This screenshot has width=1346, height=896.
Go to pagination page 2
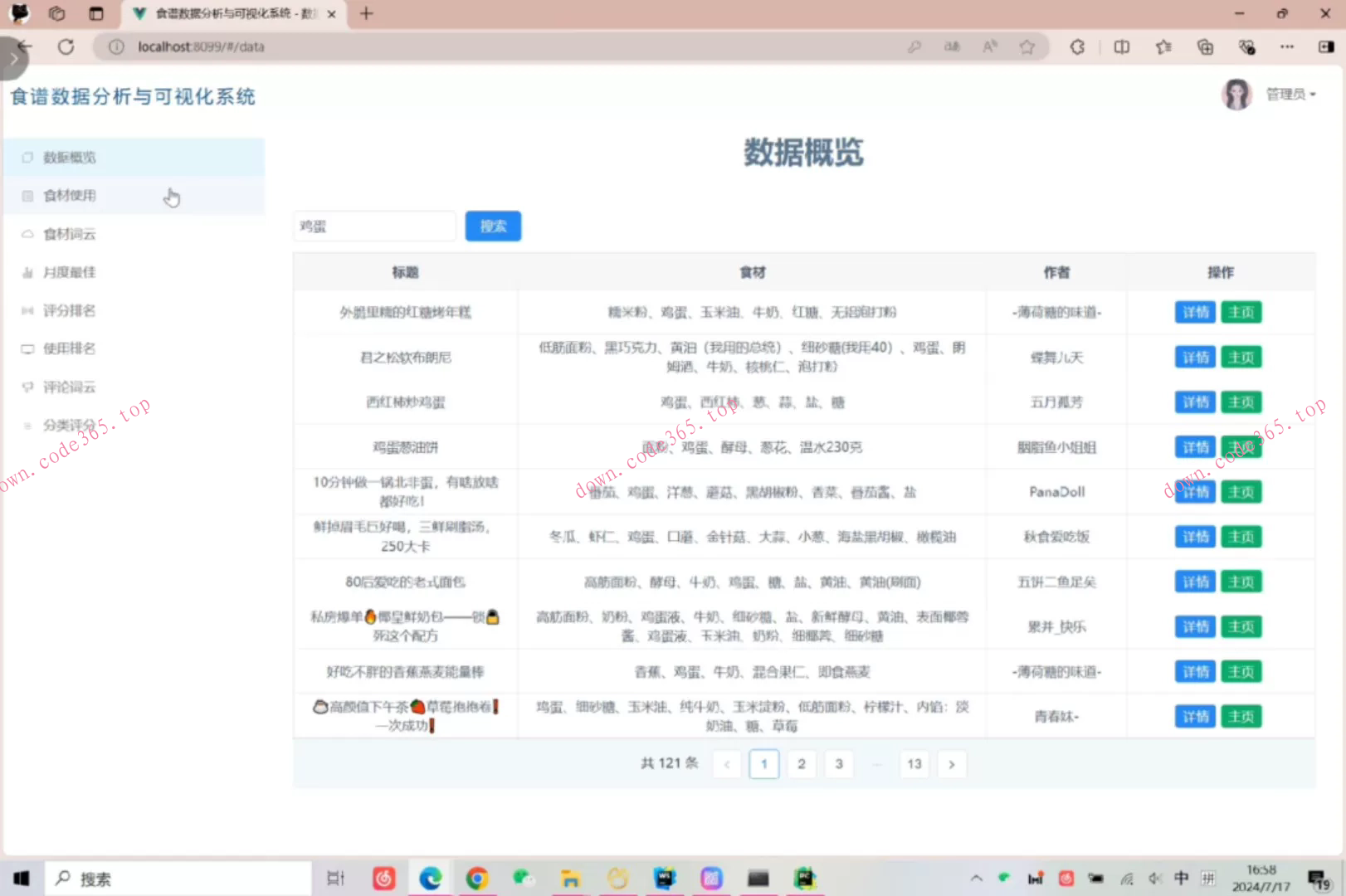[x=801, y=763]
